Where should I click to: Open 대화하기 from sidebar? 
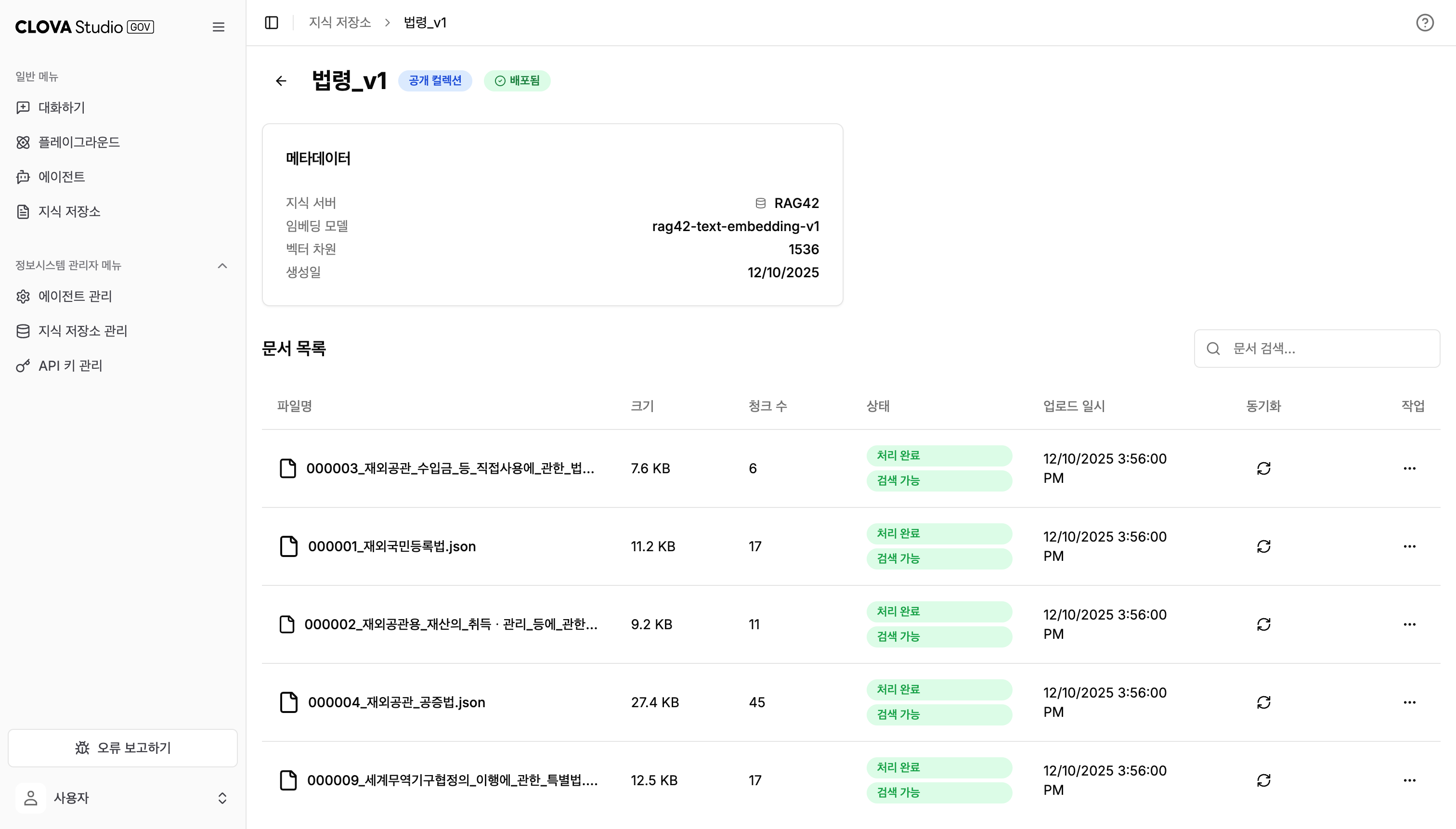[x=62, y=108]
